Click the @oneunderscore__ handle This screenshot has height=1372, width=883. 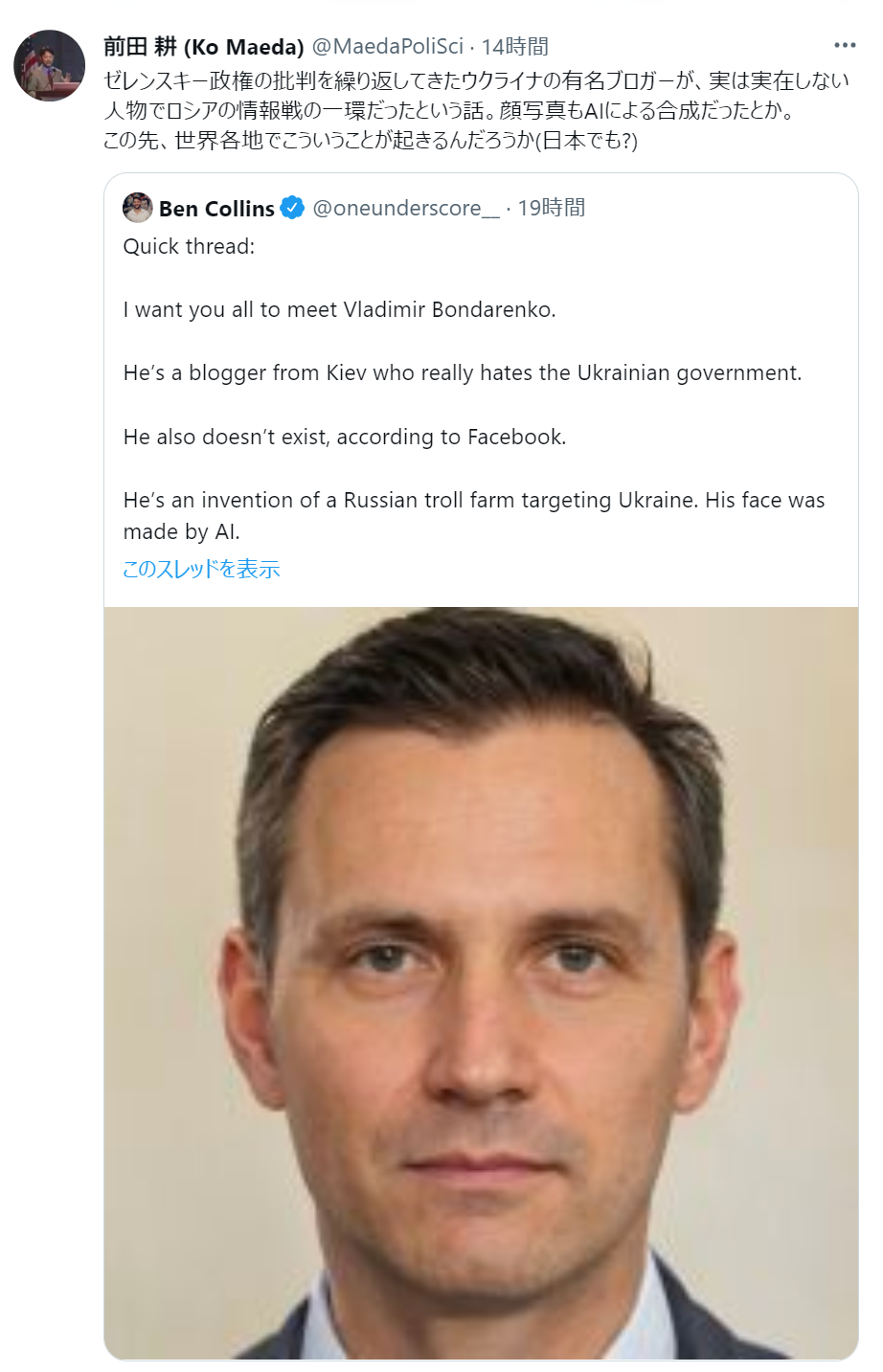point(406,209)
